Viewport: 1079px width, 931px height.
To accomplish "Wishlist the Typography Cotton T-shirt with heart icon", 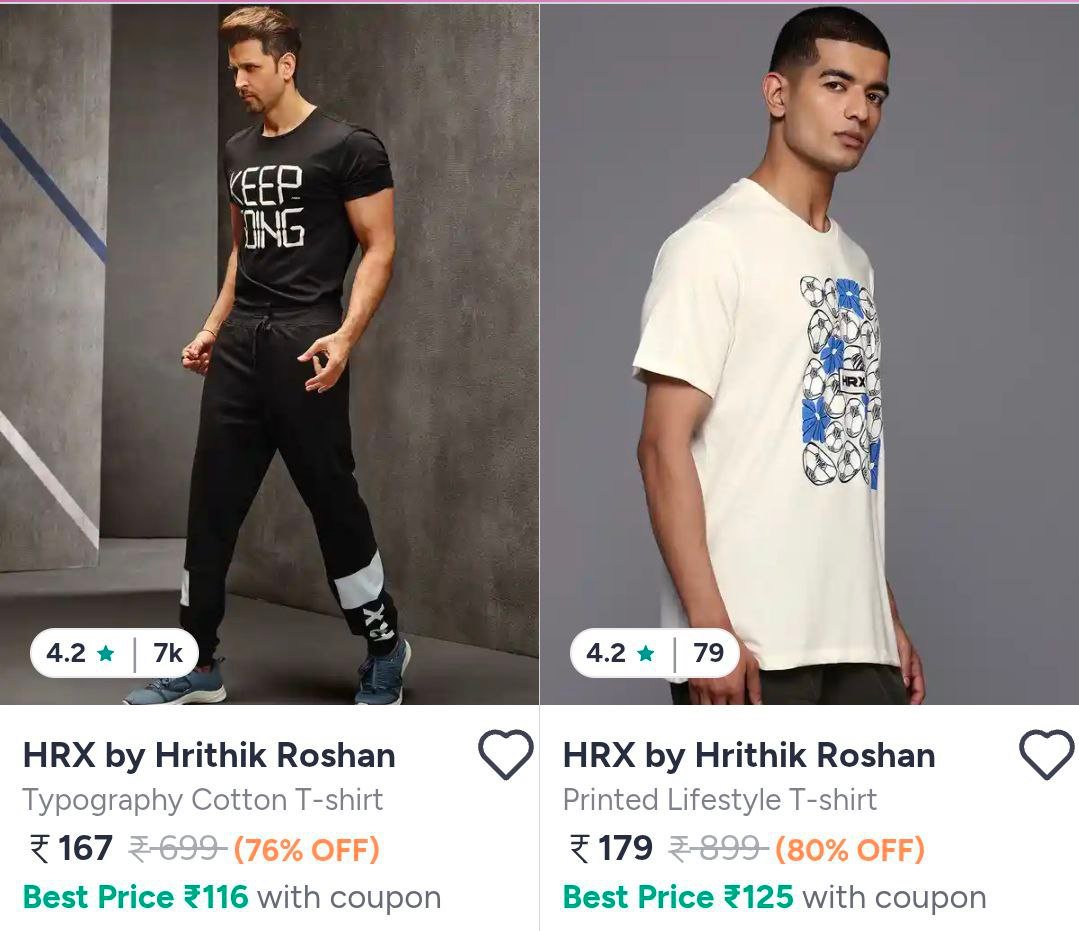I will pos(505,755).
